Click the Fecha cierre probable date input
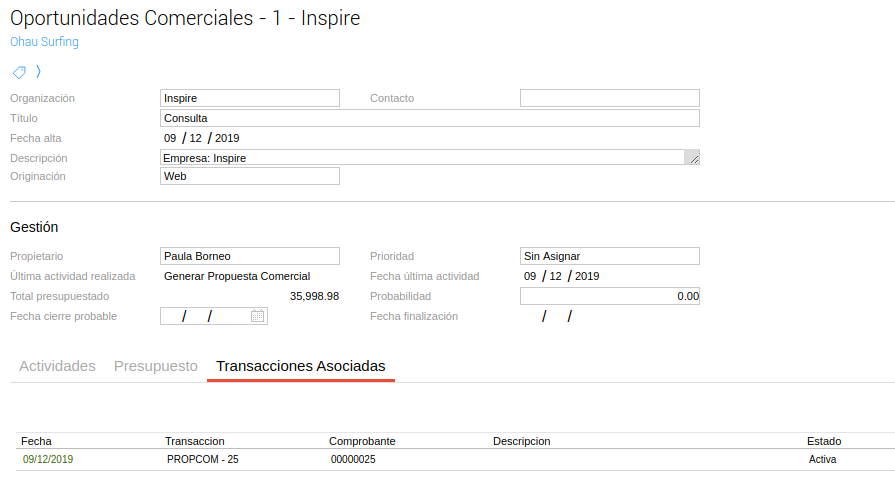Screen dimensions: 895x487 coord(205,316)
